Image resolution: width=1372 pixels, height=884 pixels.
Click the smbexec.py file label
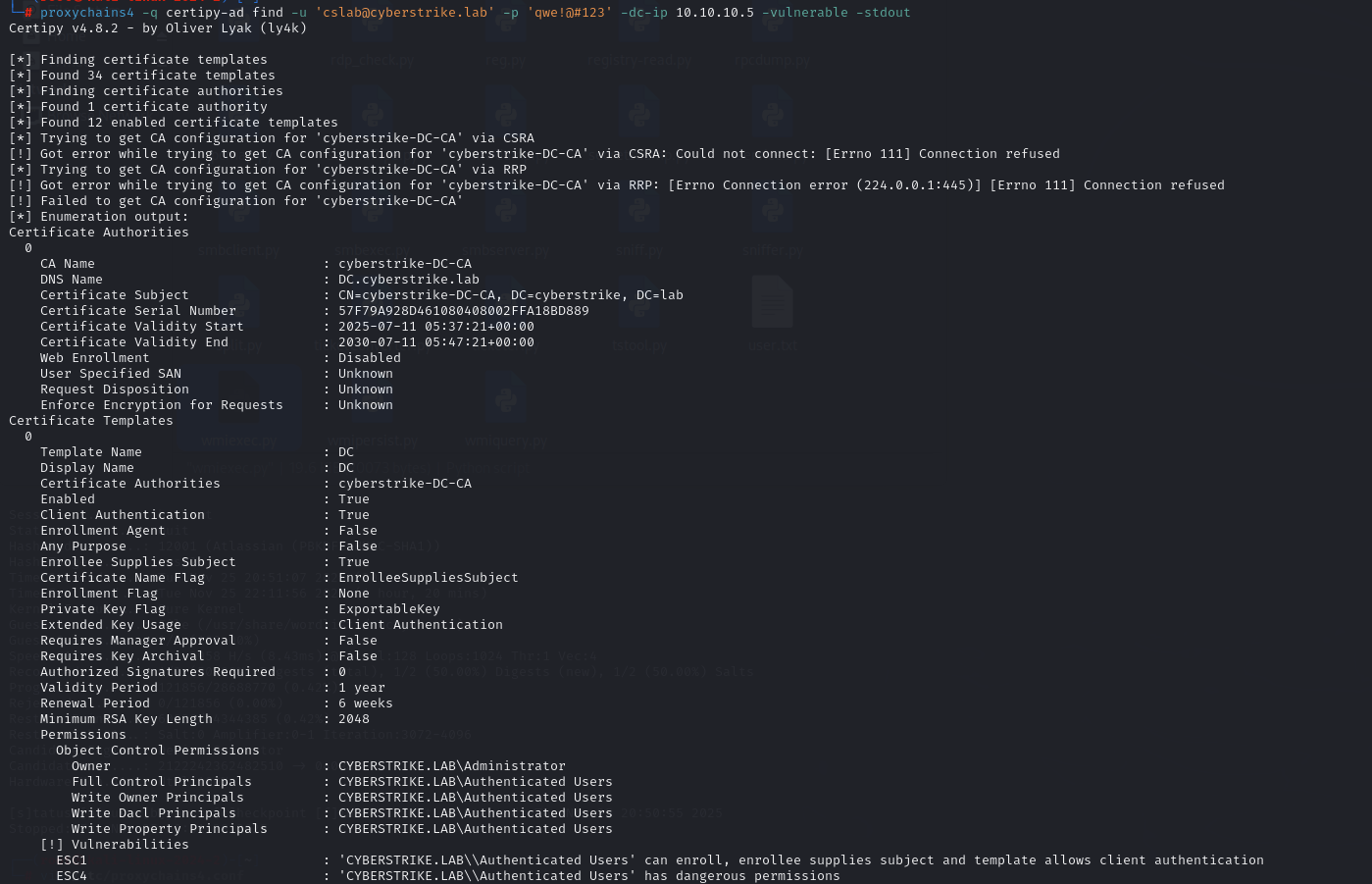click(373, 251)
